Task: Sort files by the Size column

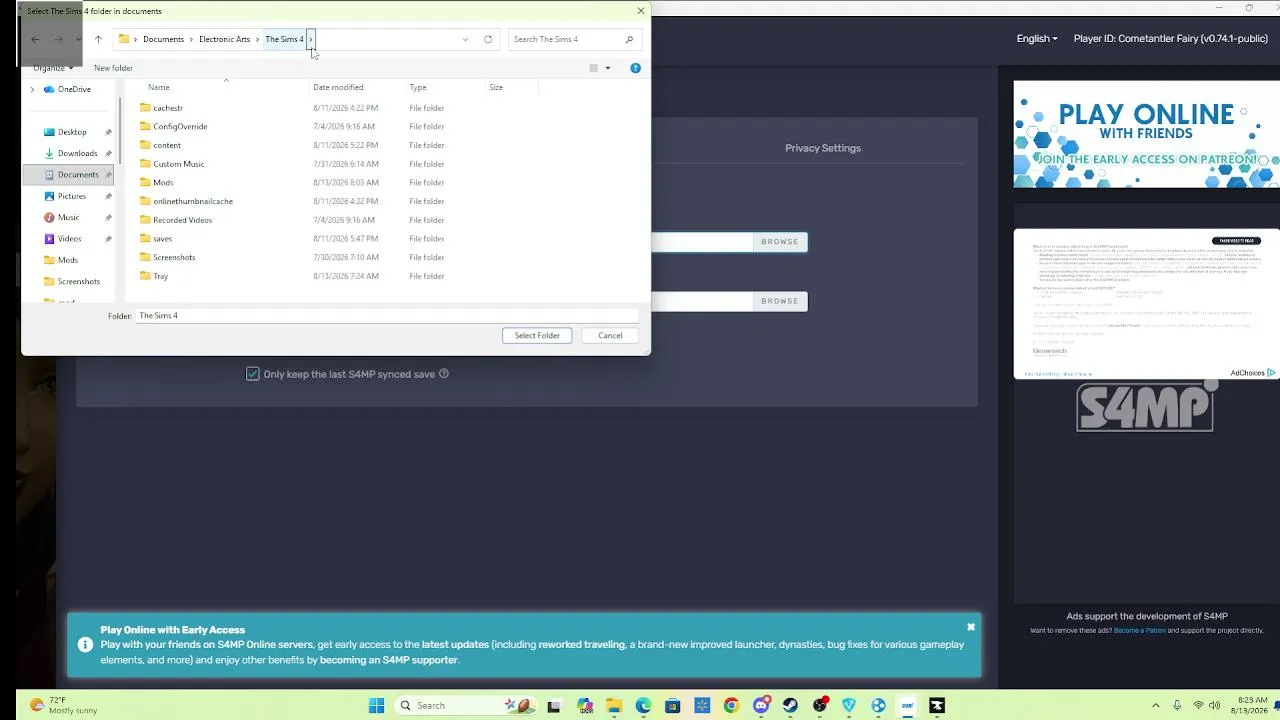Action: (496, 87)
